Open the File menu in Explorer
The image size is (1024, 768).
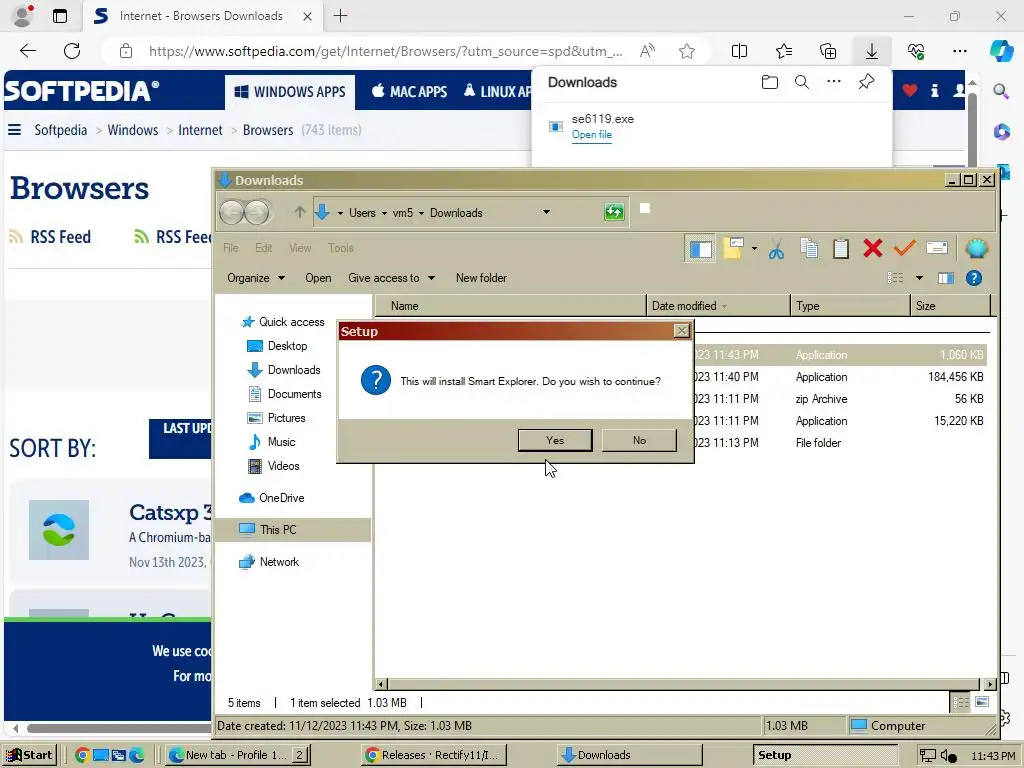pyautogui.click(x=231, y=248)
